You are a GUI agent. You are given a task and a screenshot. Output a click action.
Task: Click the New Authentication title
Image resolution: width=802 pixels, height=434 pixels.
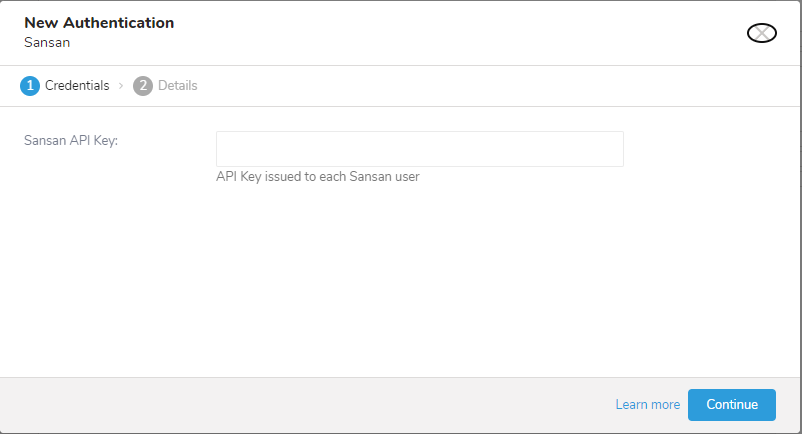click(x=99, y=22)
